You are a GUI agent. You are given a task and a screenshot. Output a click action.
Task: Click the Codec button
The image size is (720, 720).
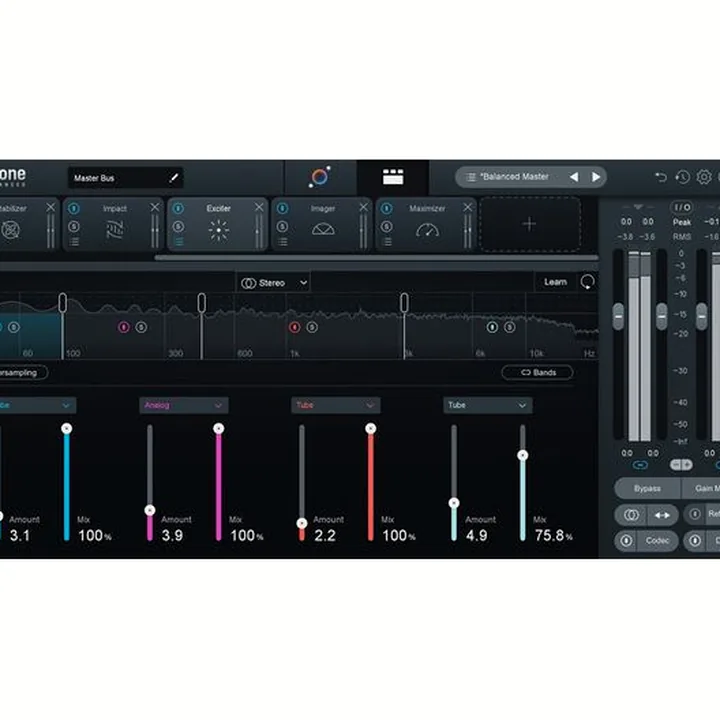(658, 540)
